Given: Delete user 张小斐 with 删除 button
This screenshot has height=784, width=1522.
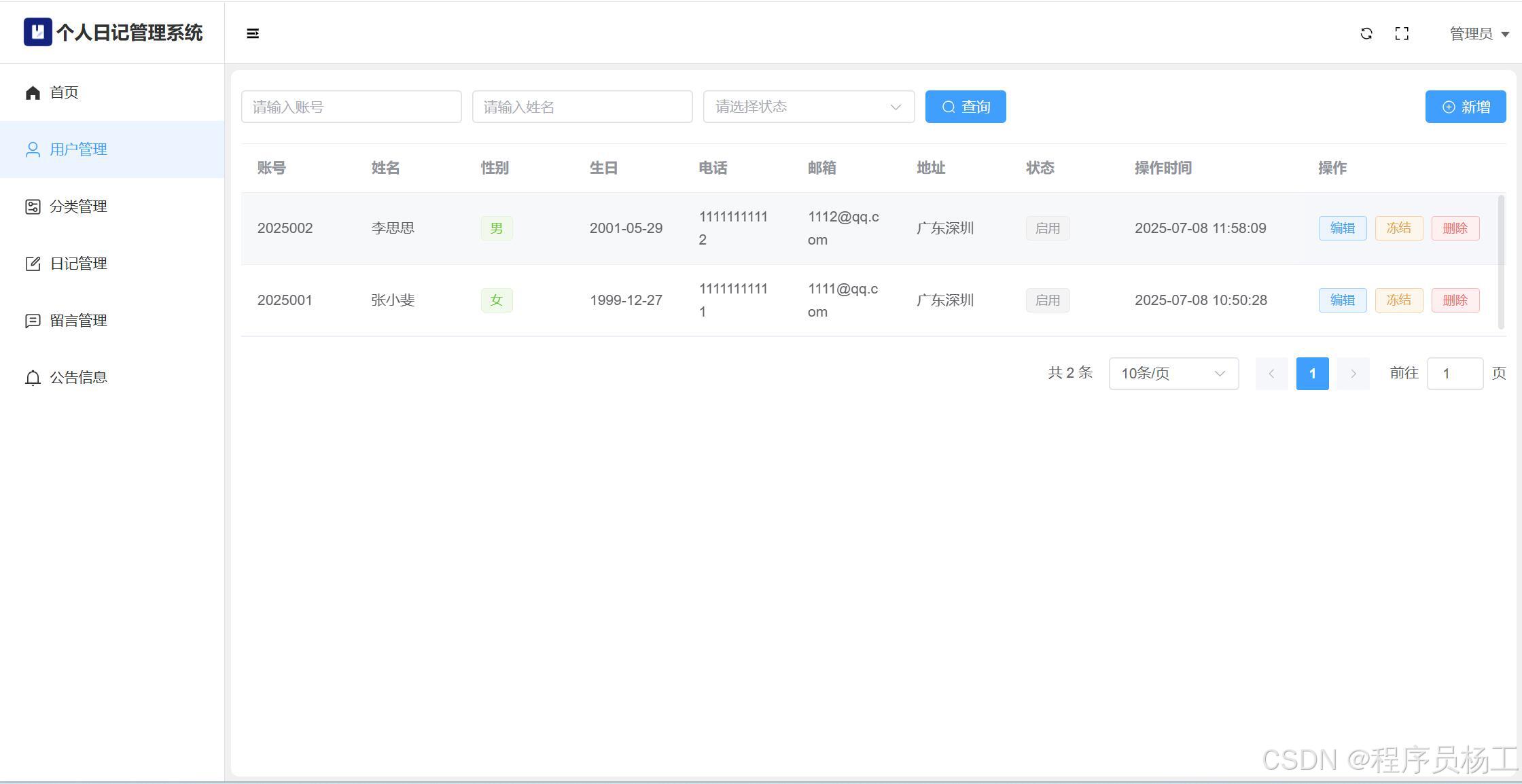Looking at the screenshot, I should (1455, 300).
